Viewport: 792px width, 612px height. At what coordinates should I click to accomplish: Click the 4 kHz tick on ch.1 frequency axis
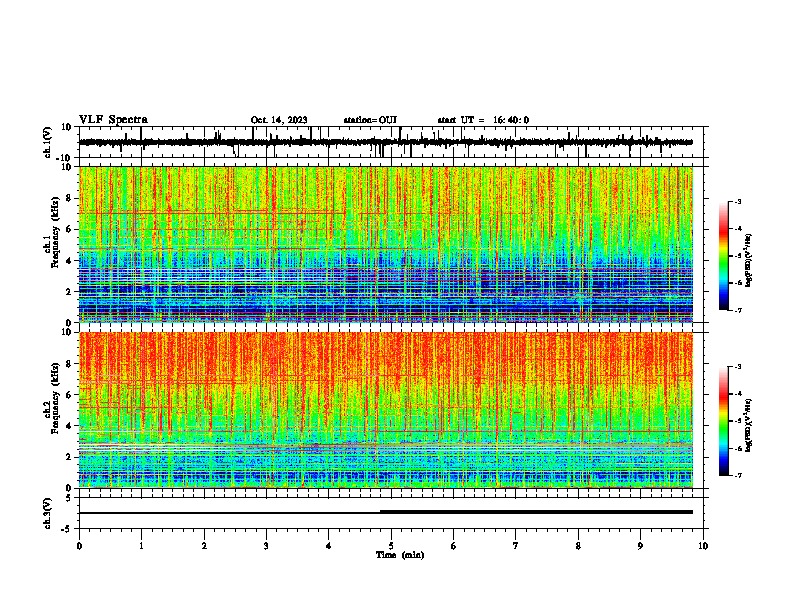coord(69,261)
